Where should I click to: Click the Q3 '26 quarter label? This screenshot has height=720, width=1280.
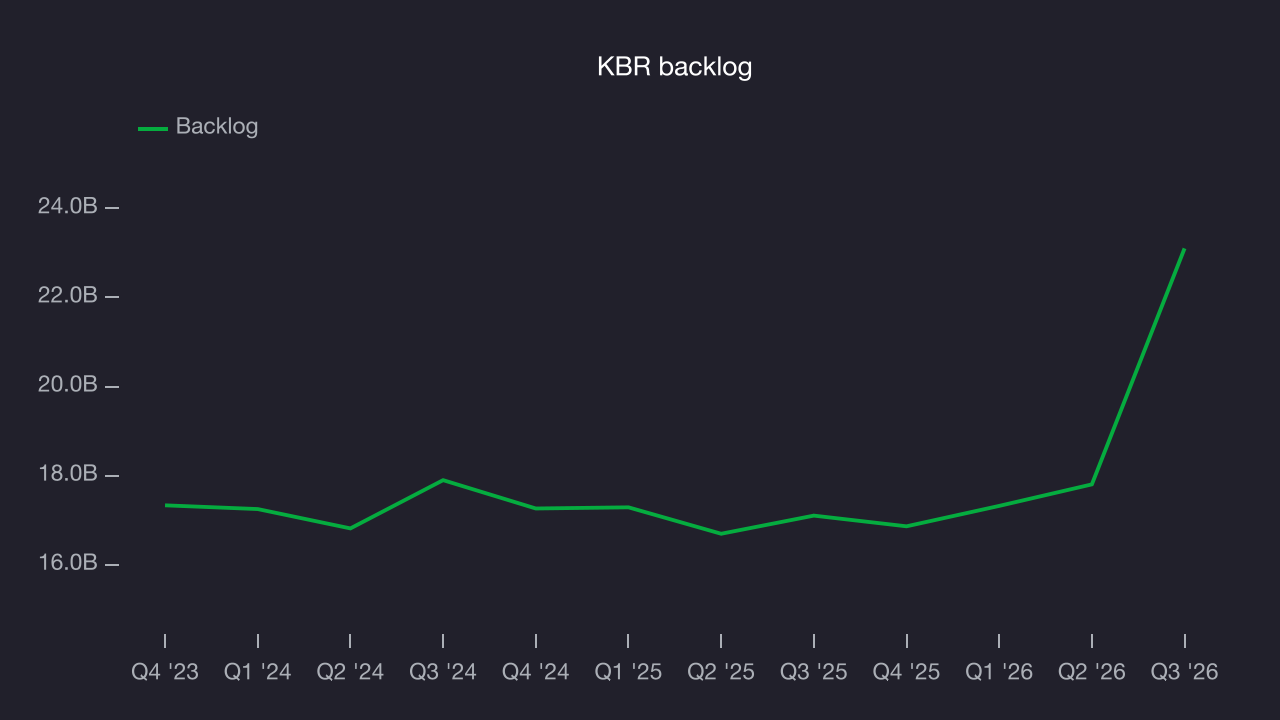click(x=1185, y=672)
